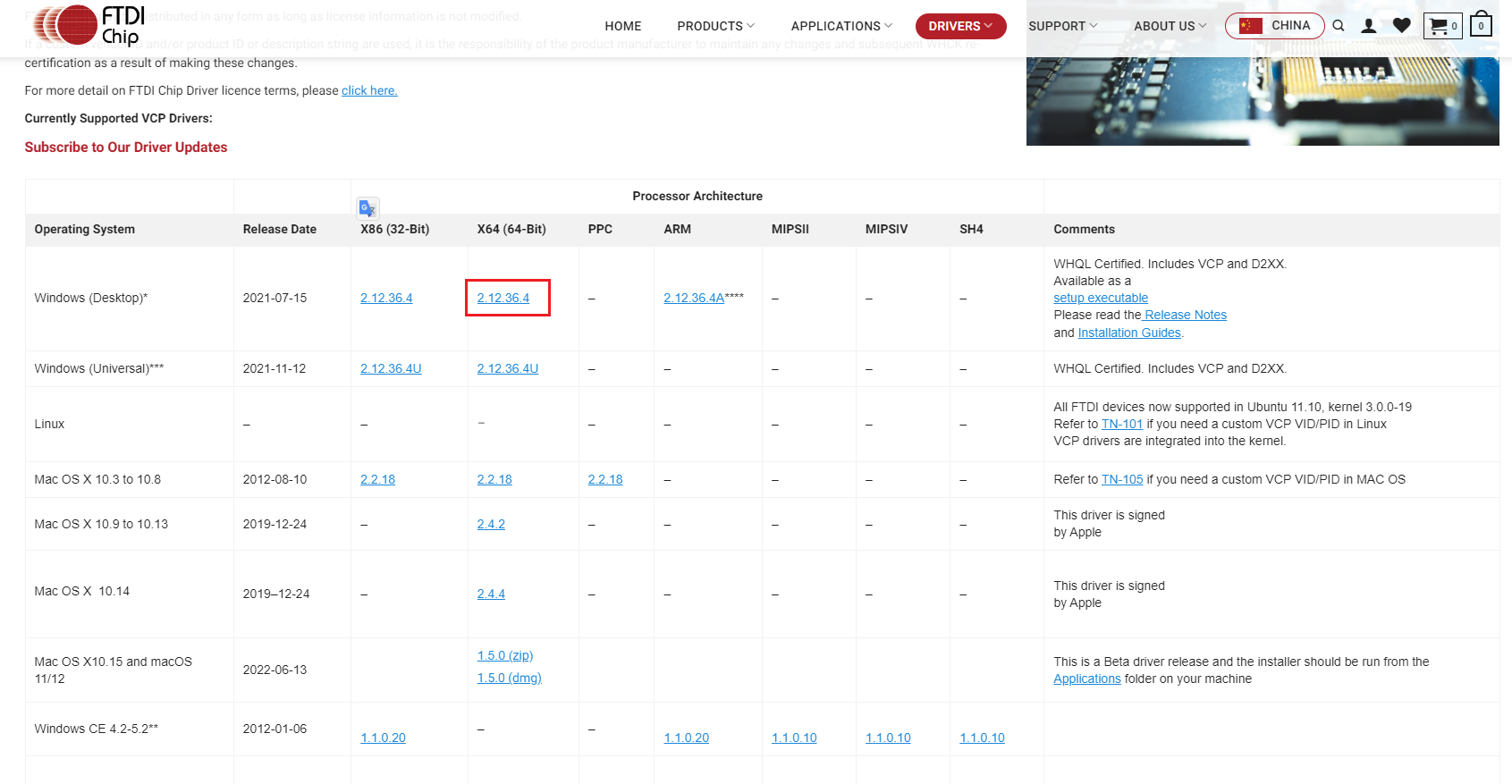Click the release date 2021-07-15
The height and width of the screenshot is (784, 1512).
(x=275, y=298)
